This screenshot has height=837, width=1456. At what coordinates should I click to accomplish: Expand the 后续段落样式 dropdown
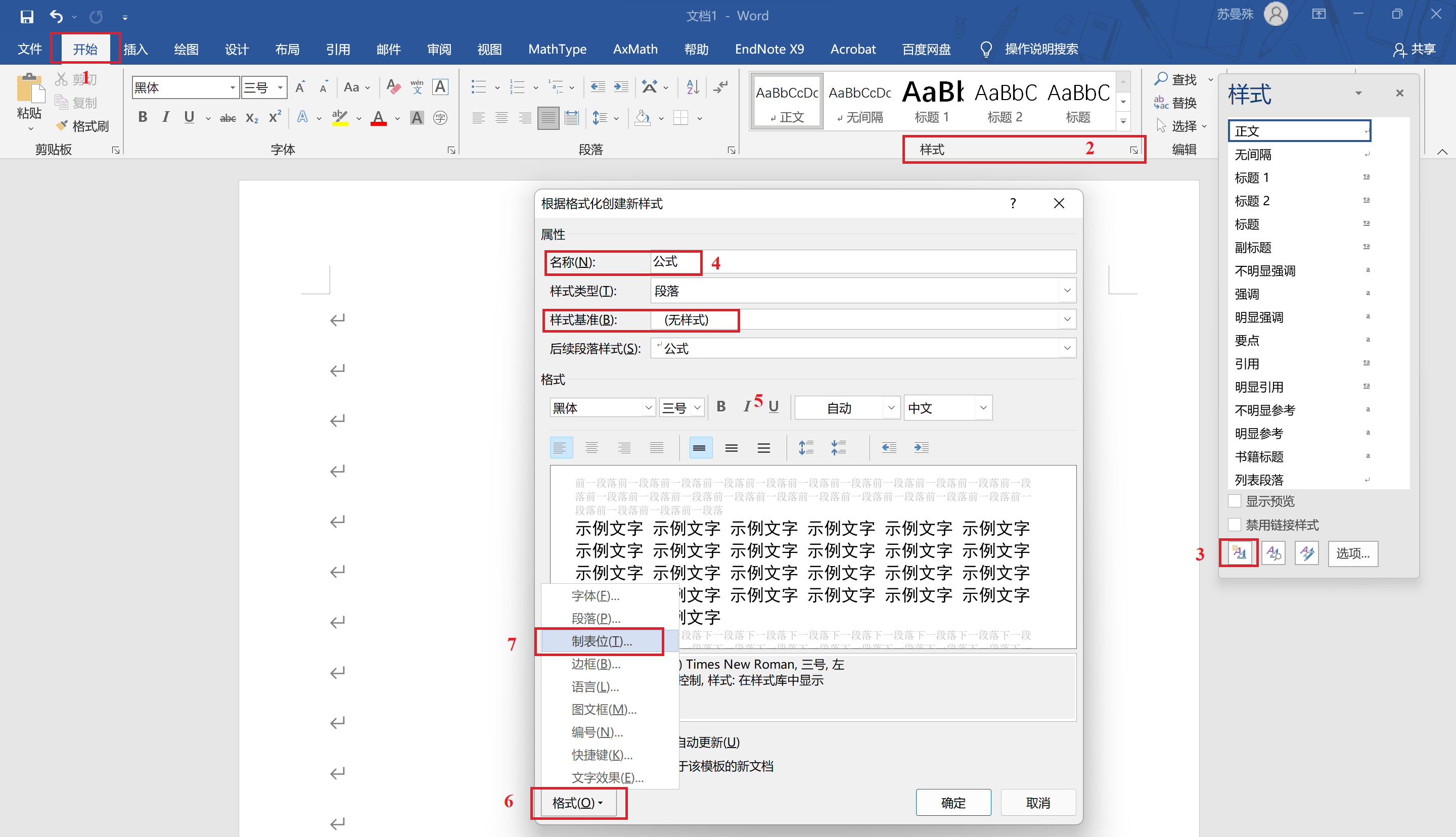[x=1067, y=348]
